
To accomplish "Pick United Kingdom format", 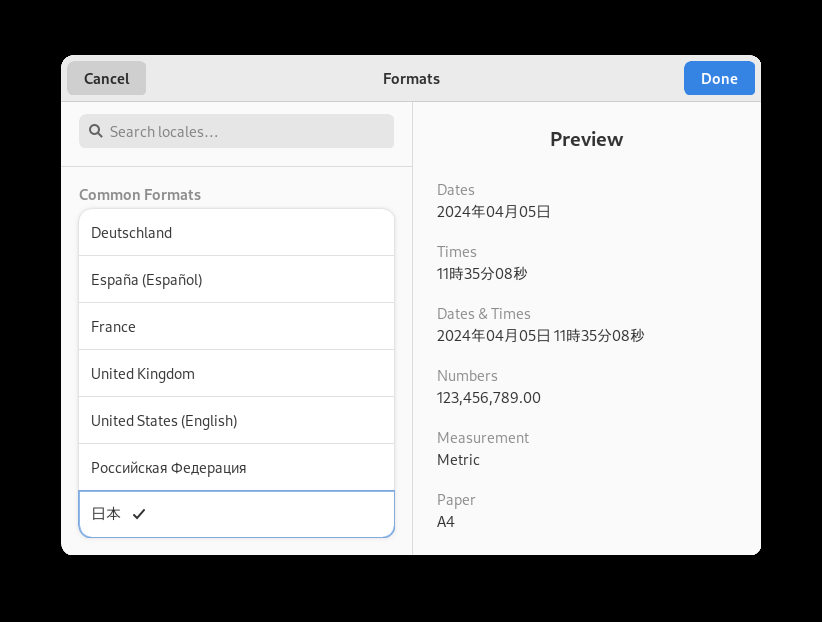I will click(x=236, y=373).
